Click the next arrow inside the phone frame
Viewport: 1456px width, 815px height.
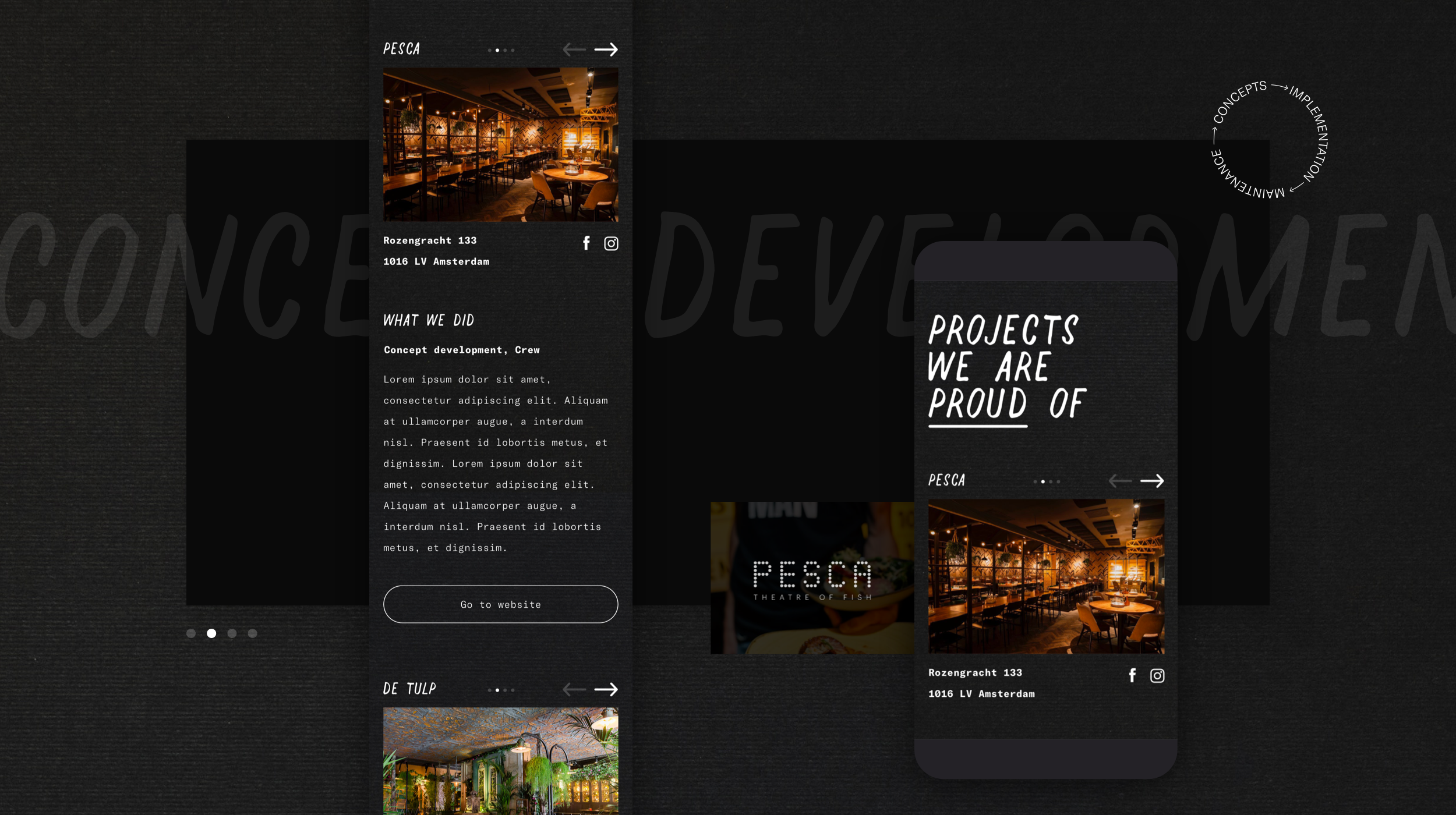[1152, 481]
